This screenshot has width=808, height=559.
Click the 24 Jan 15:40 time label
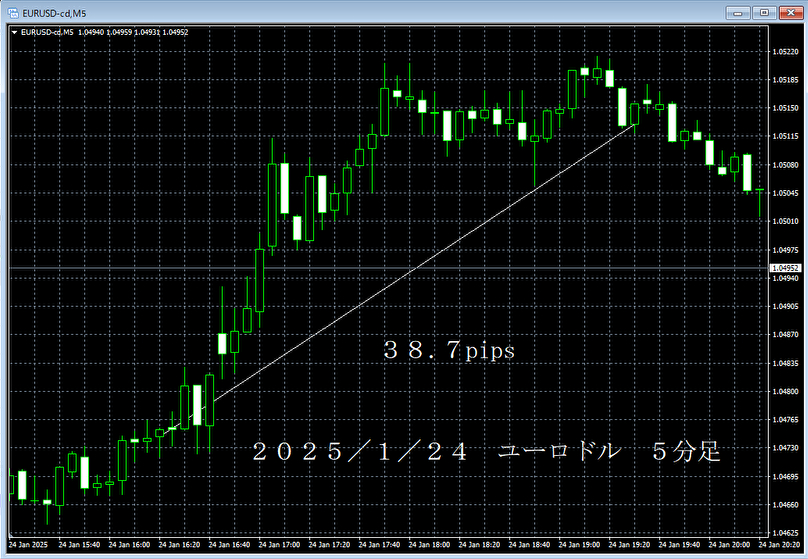79,545
